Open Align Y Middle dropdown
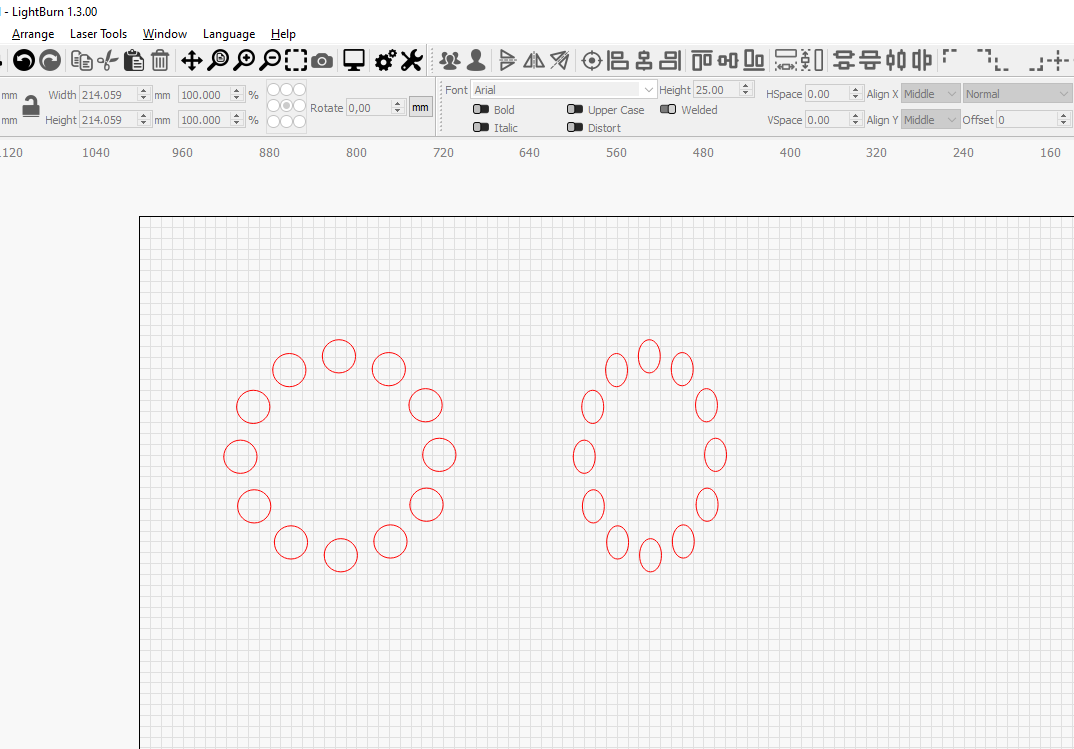Screen dimensions: 1074x749 pos(930,120)
